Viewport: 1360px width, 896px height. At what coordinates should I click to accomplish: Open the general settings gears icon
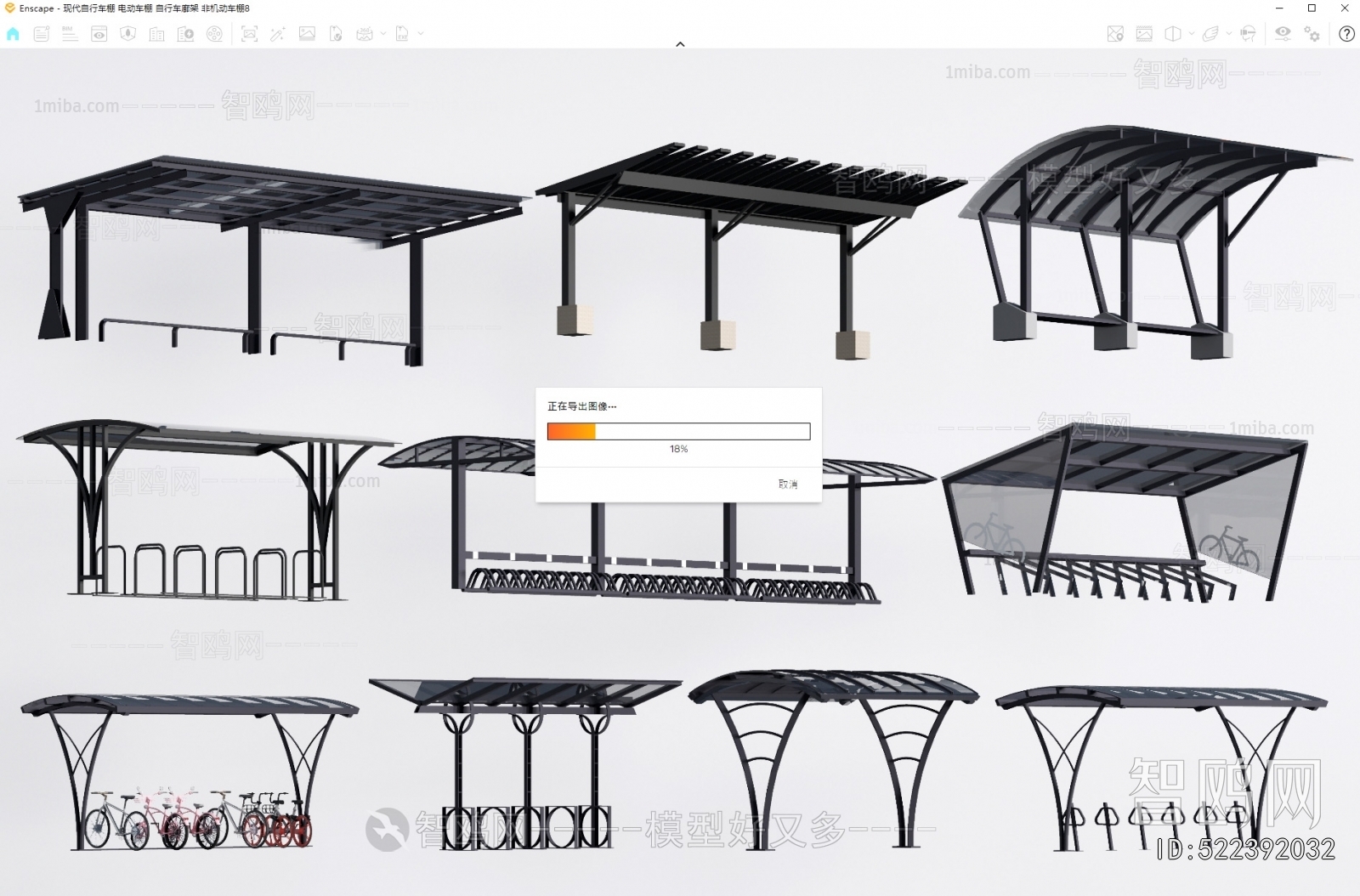click(x=1312, y=34)
